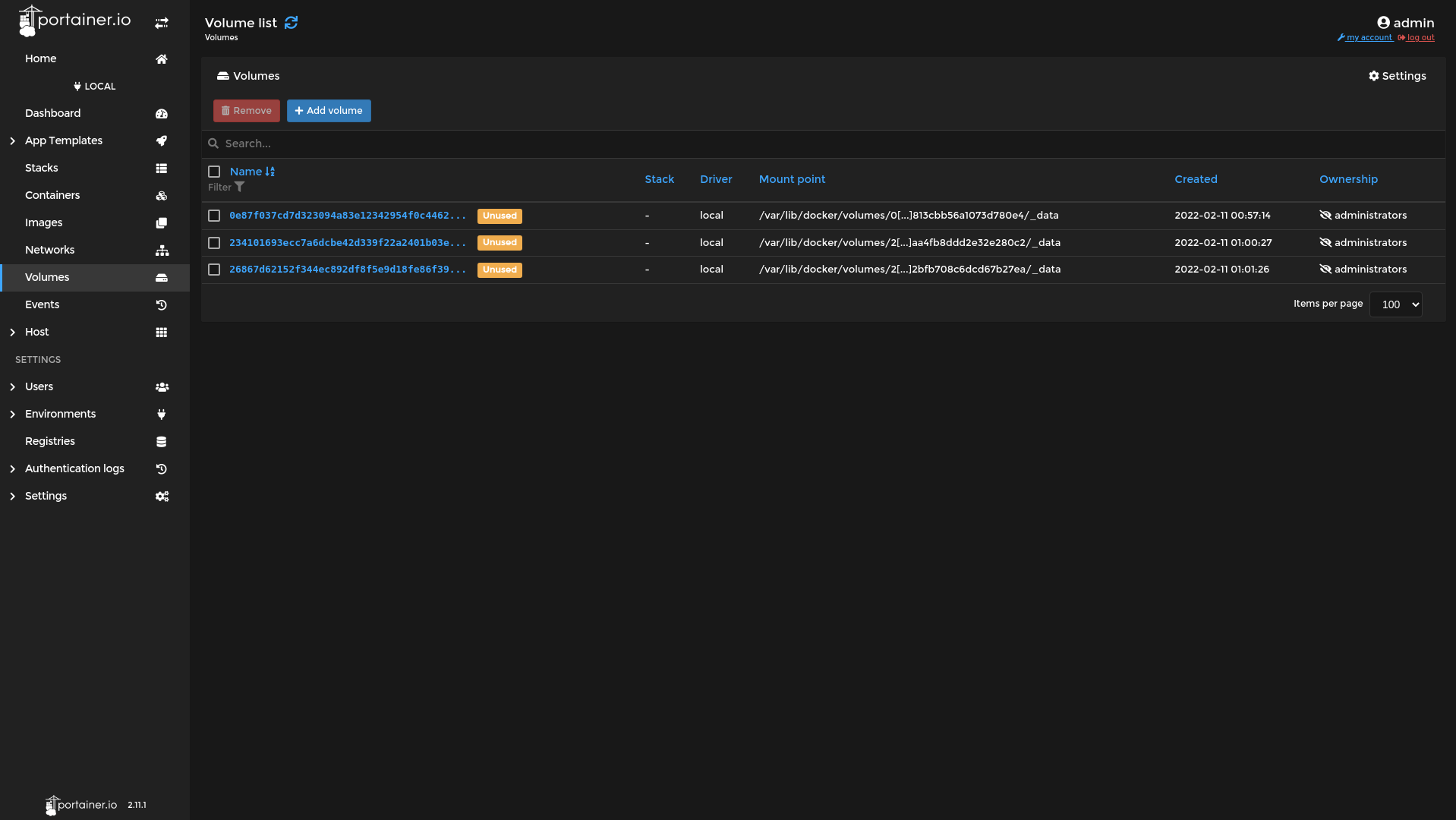Sort by the Created column header
This screenshot has width=1456, height=820.
(x=1196, y=179)
